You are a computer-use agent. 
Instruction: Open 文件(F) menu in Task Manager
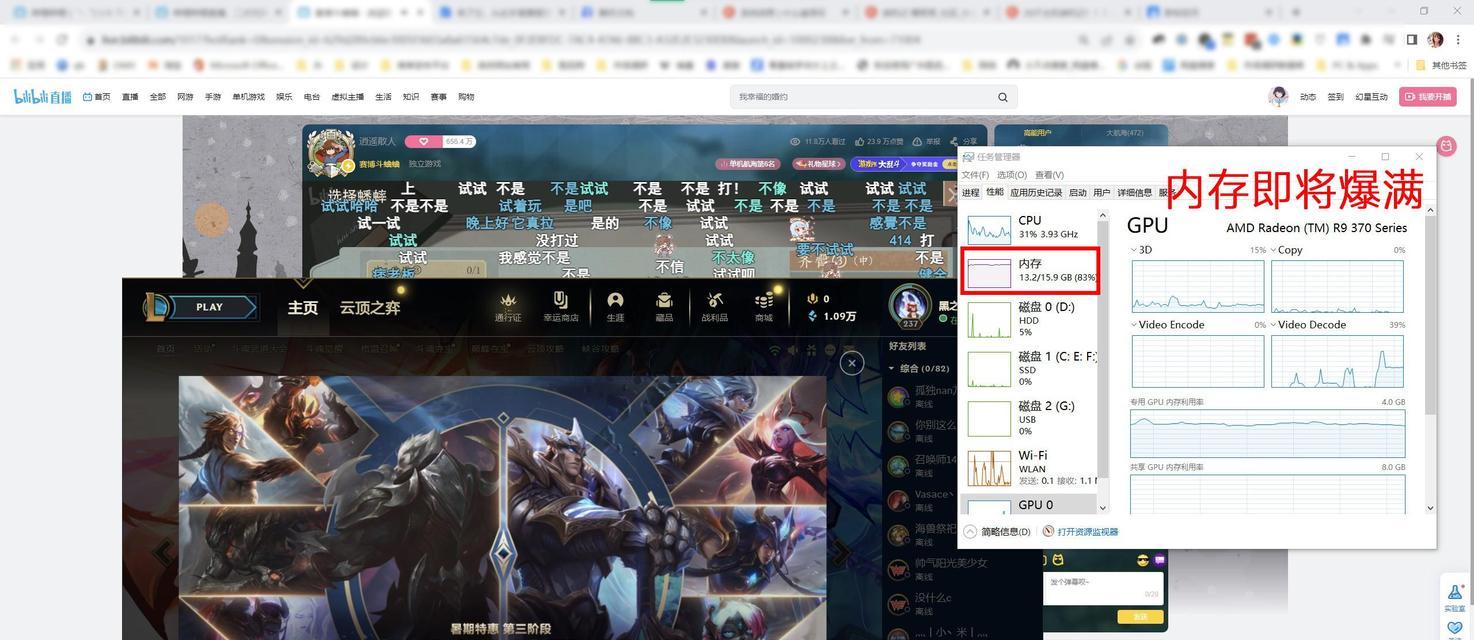[975, 175]
